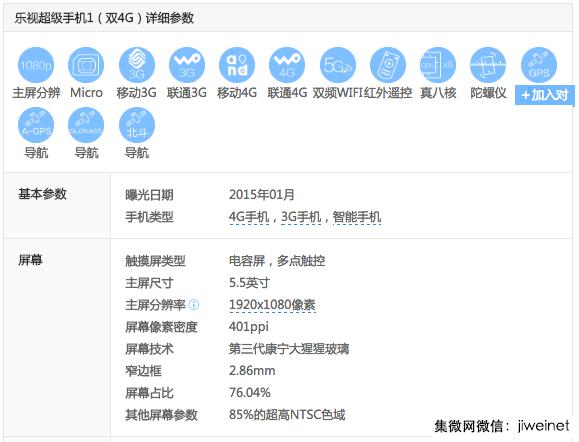Select the GLONASS navigation icon
This screenshot has width=579, height=442.
[x=86, y=125]
